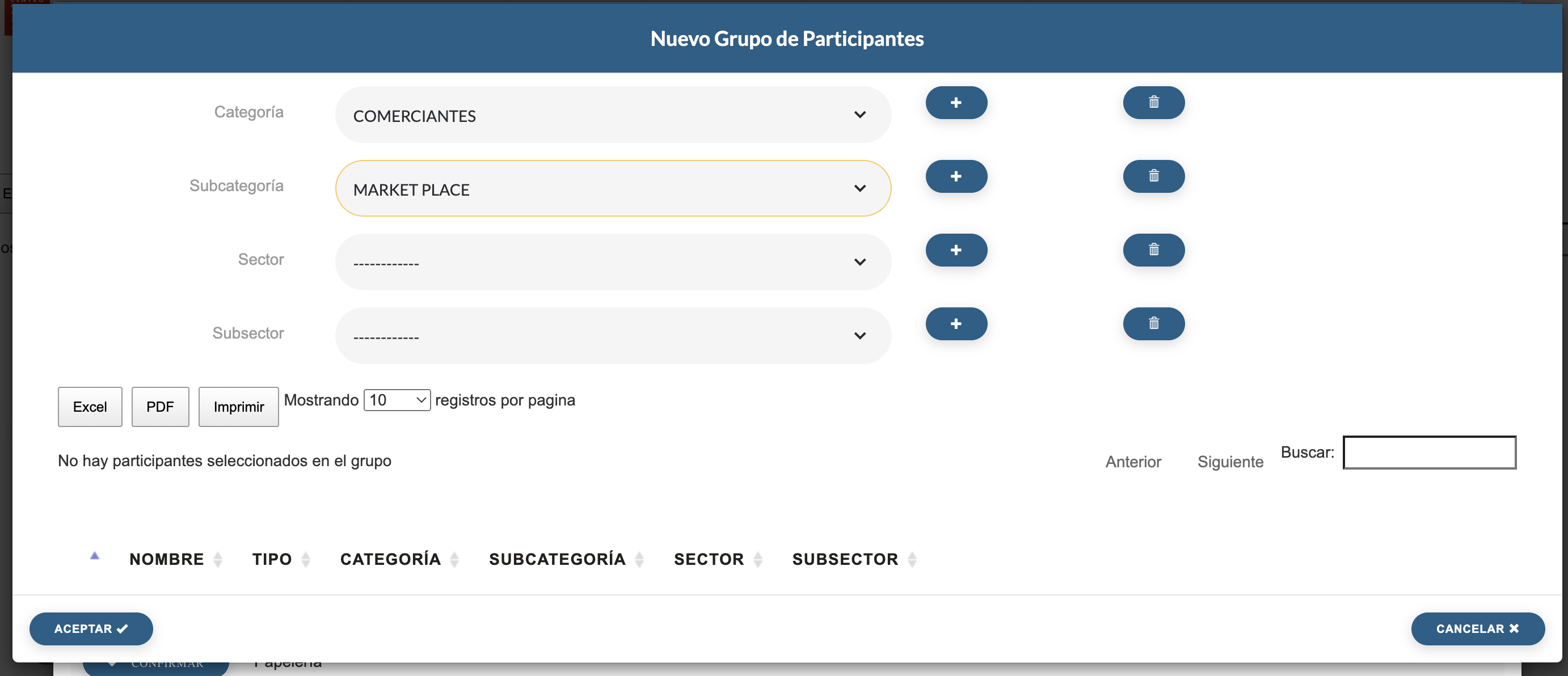Delete Subcategoría using trash icon
Image resolution: width=1568 pixels, height=676 pixels.
click(1153, 176)
